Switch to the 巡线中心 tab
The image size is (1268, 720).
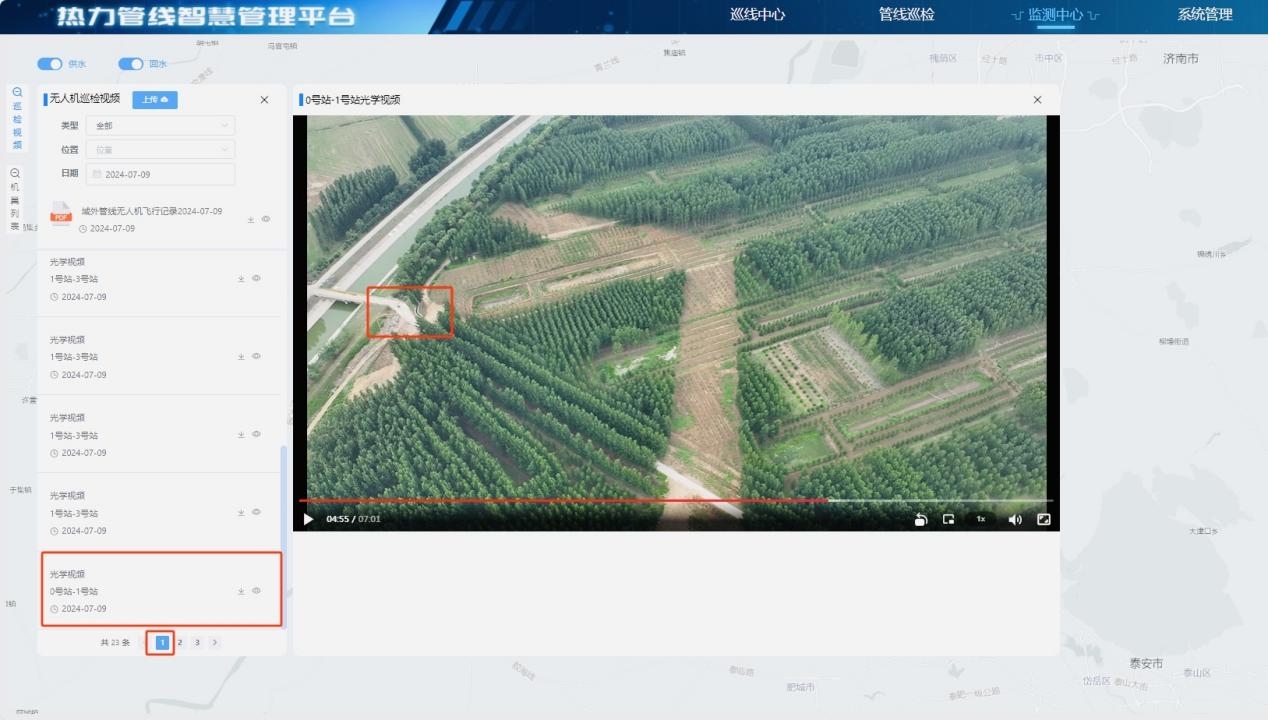coord(757,15)
